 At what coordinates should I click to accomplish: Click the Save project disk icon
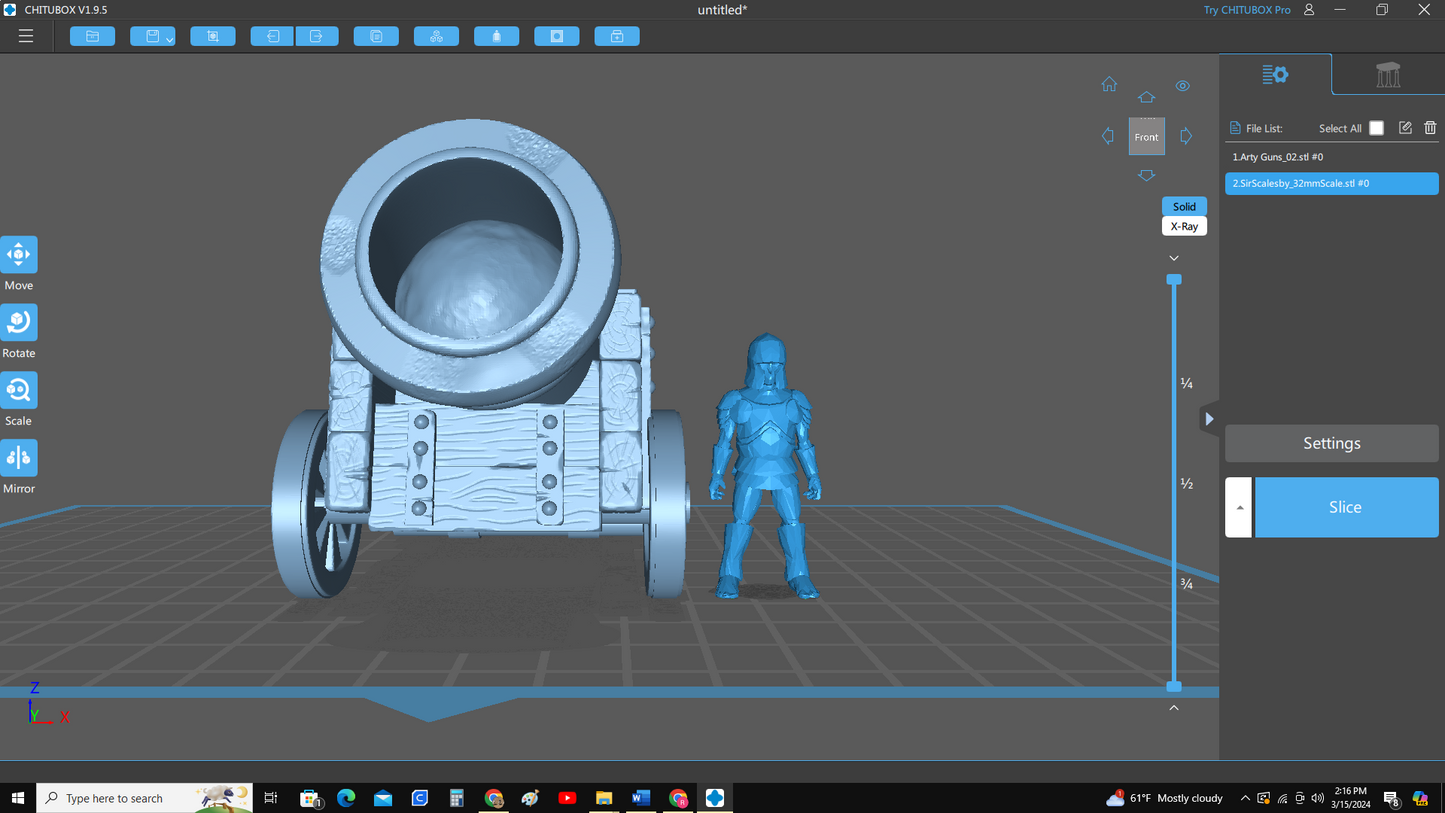pos(152,36)
